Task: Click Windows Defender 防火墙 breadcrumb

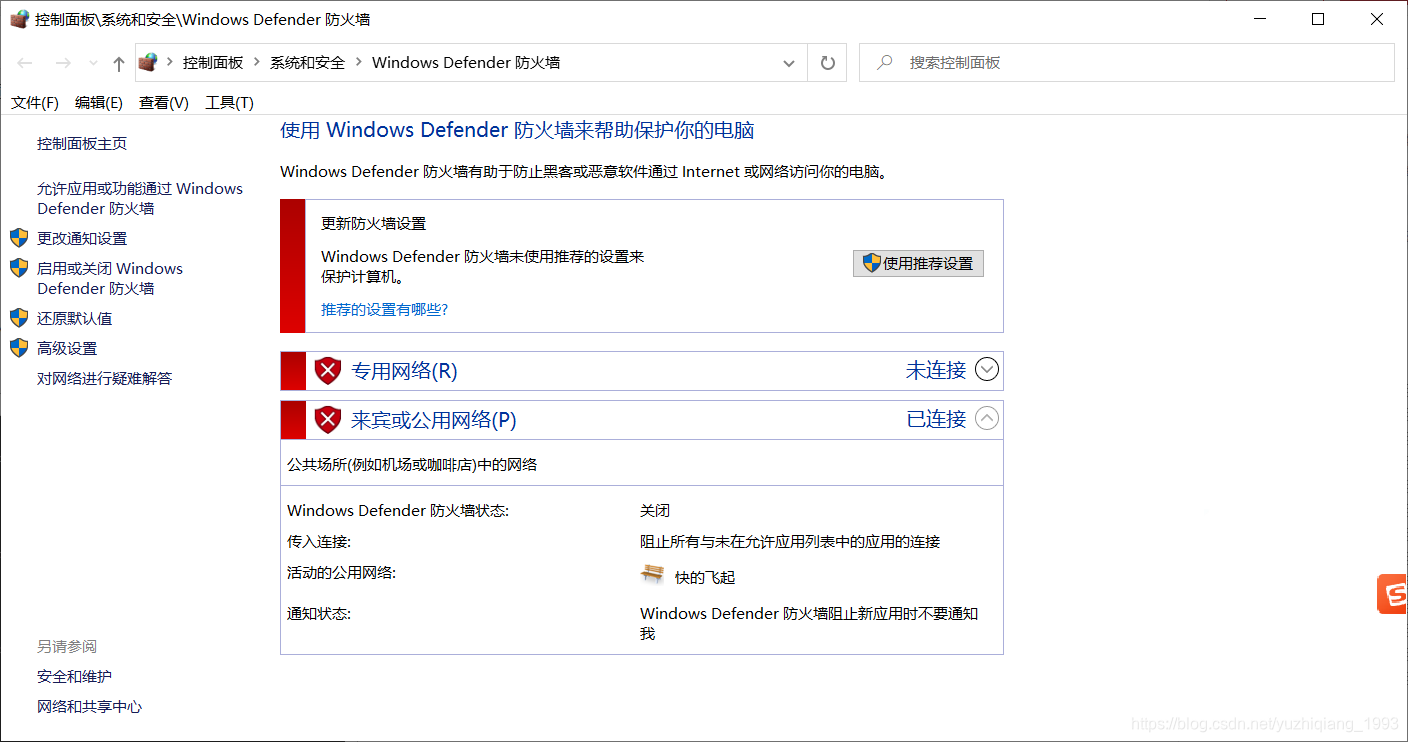Action: [x=466, y=62]
